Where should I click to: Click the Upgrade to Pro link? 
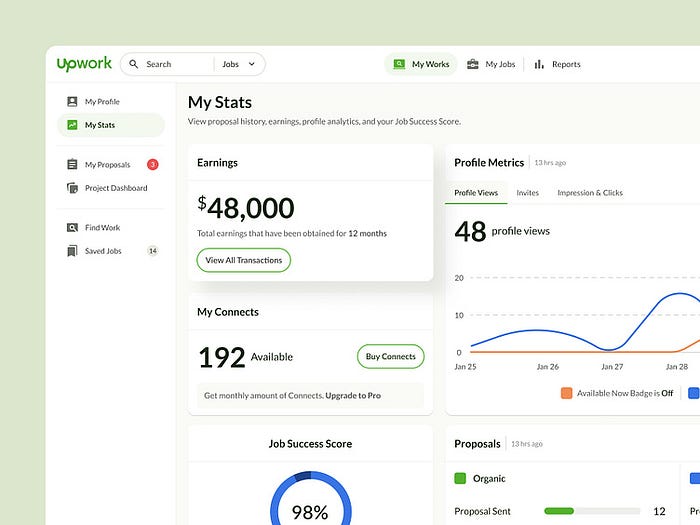(353, 396)
